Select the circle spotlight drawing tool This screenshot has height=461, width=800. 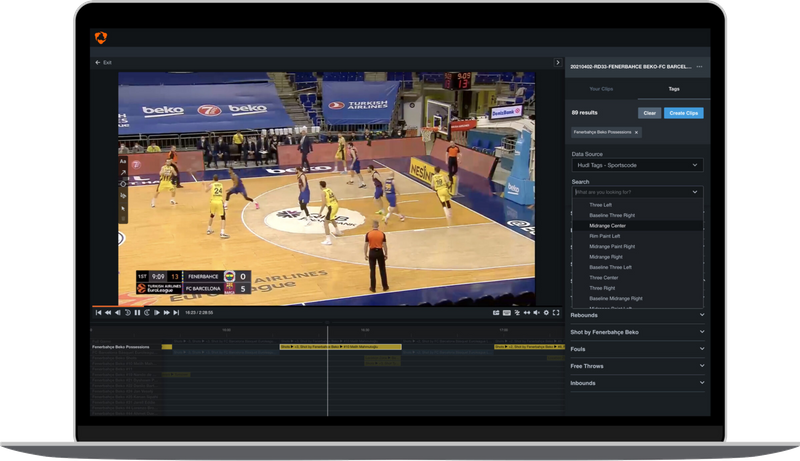(x=123, y=184)
